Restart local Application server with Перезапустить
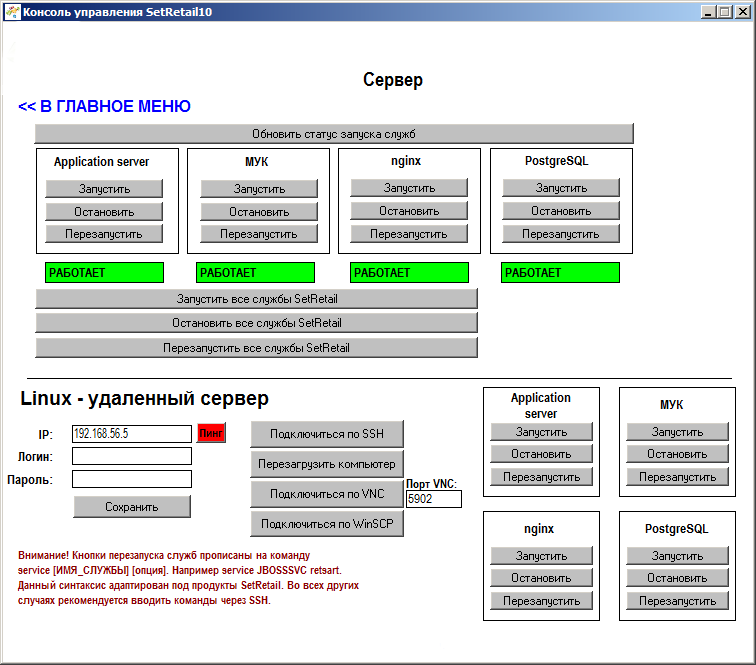 [104, 234]
